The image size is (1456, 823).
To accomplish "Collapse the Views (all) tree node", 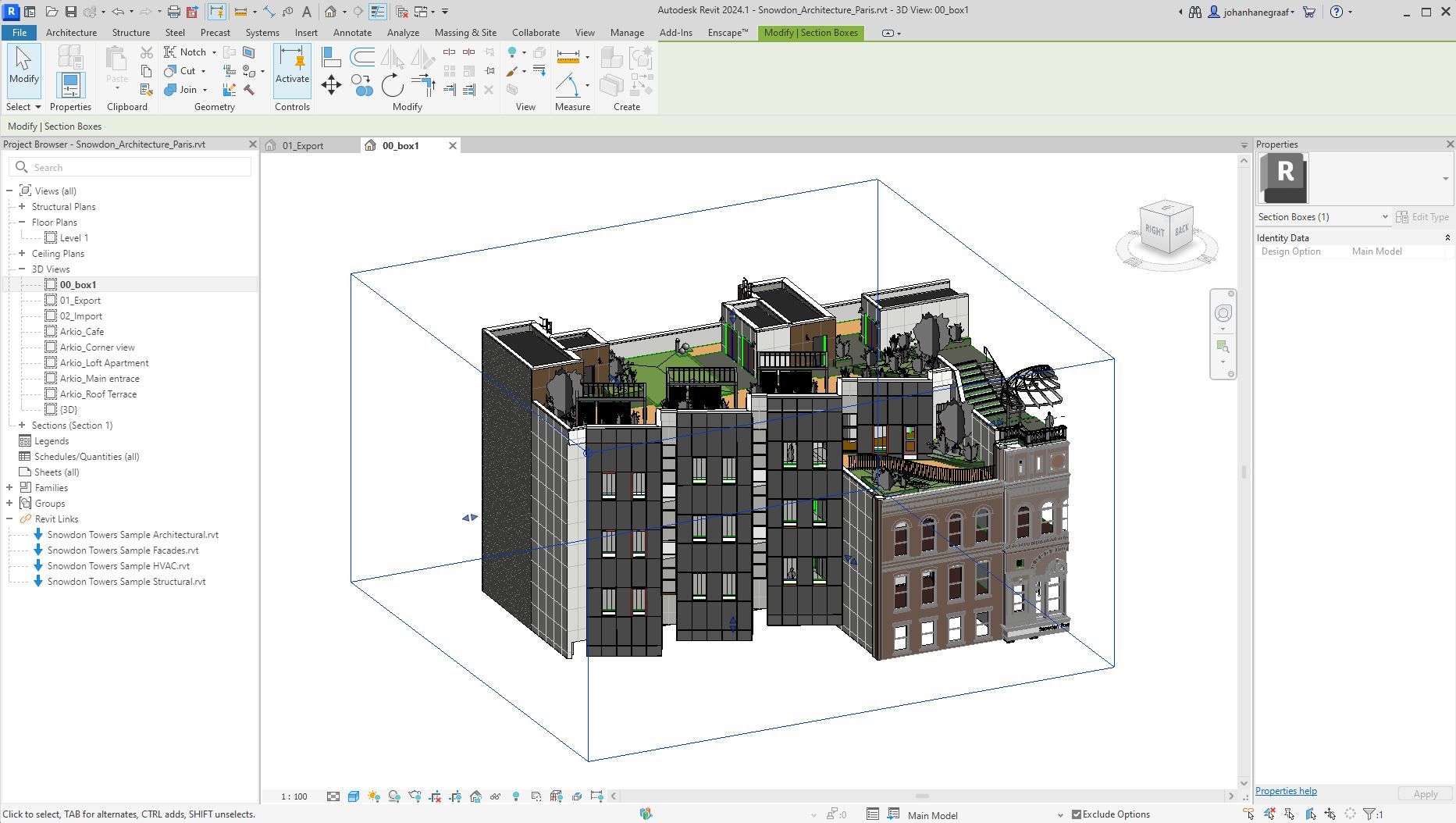I will click(9, 191).
